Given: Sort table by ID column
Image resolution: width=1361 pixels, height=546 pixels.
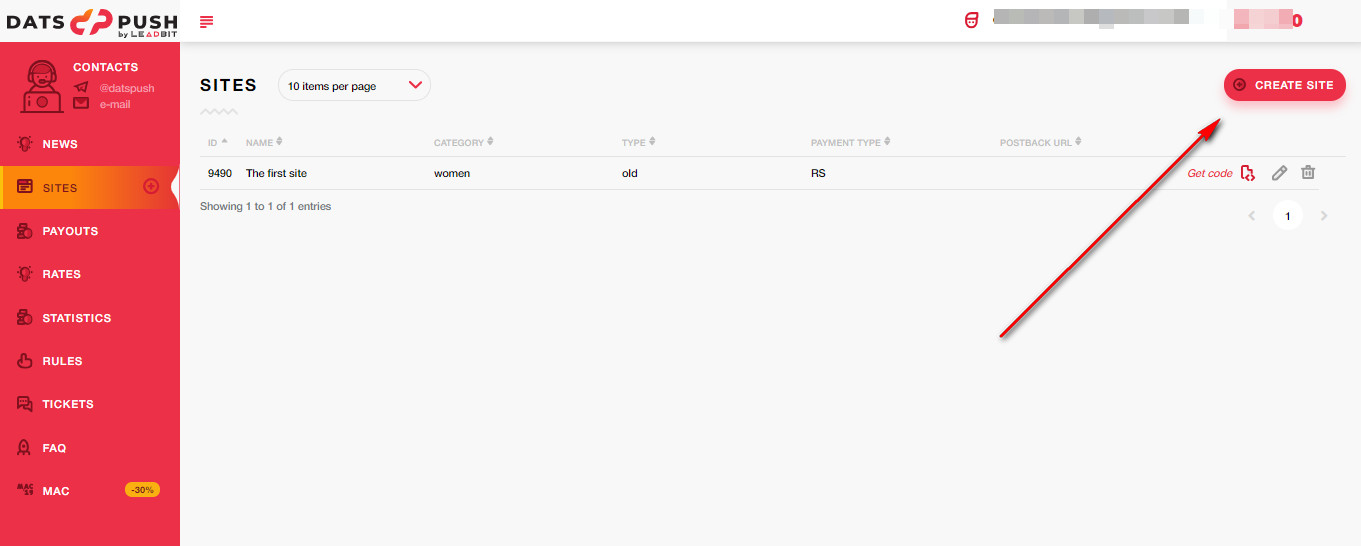Looking at the screenshot, I should click(x=217, y=142).
